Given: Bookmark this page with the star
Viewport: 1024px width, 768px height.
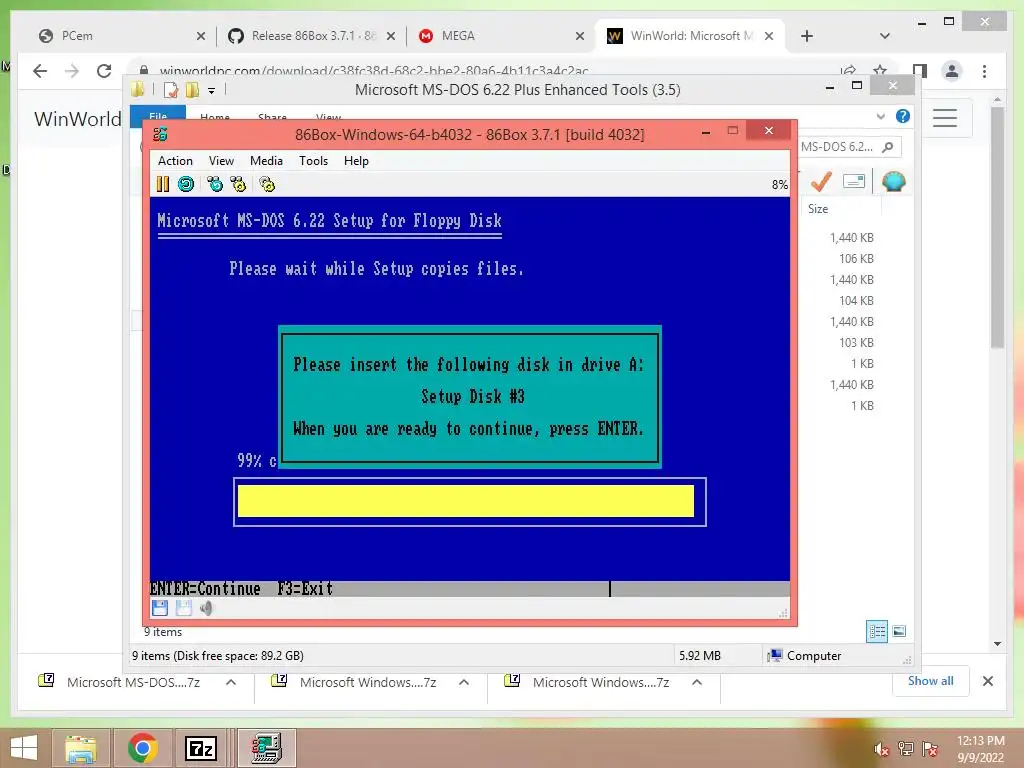Looking at the screenshot, I should click(x=880, y=71).
